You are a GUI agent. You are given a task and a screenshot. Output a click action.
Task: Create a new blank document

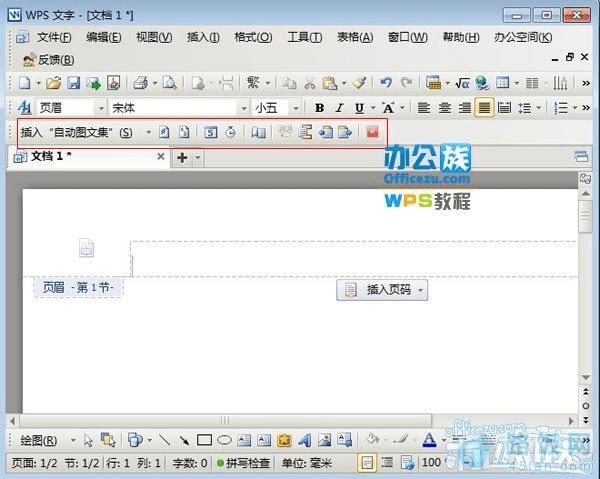[x=25, y=83]
